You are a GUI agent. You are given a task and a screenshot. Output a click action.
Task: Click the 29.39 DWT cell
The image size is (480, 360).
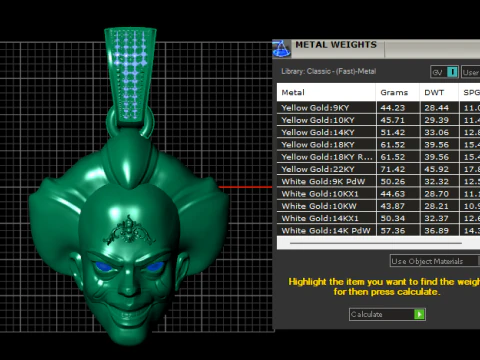(x=439, y=120)
